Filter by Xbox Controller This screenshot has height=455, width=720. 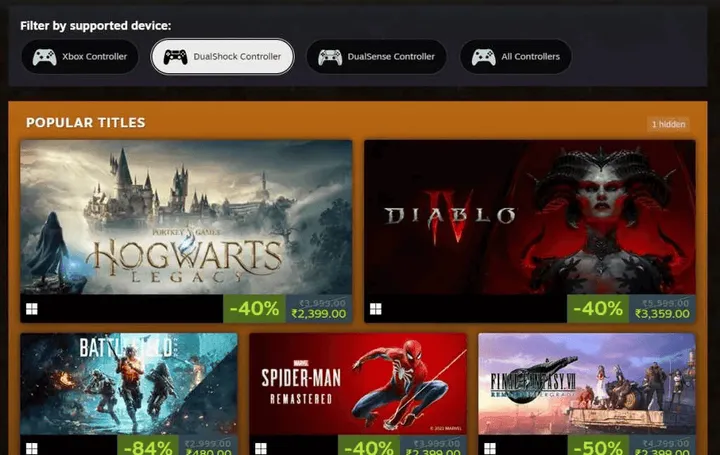tap(80, 57)
